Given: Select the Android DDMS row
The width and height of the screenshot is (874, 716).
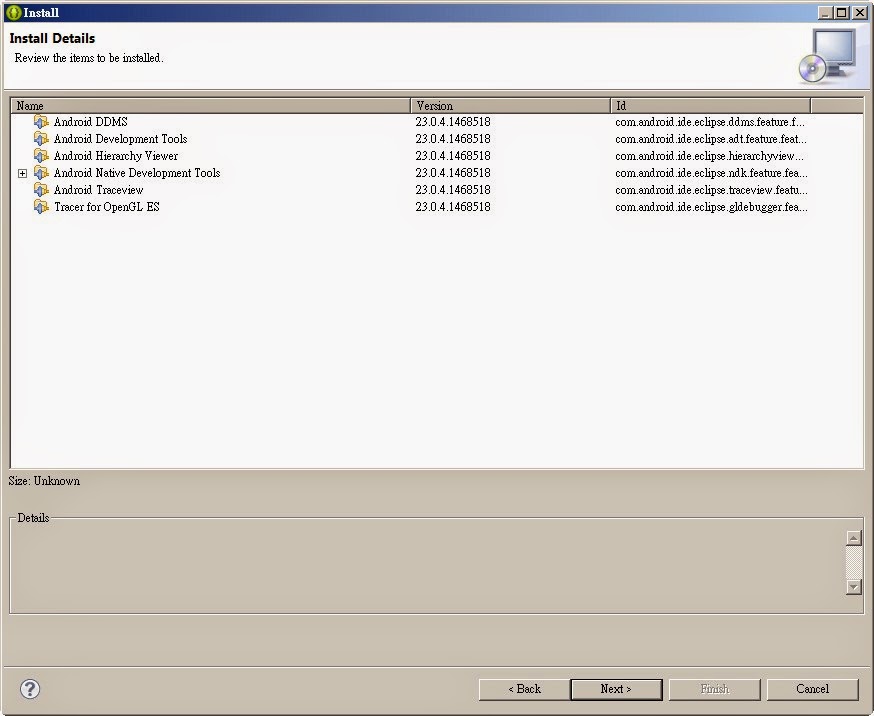Looking at the screenshot, I should [436, 121].
